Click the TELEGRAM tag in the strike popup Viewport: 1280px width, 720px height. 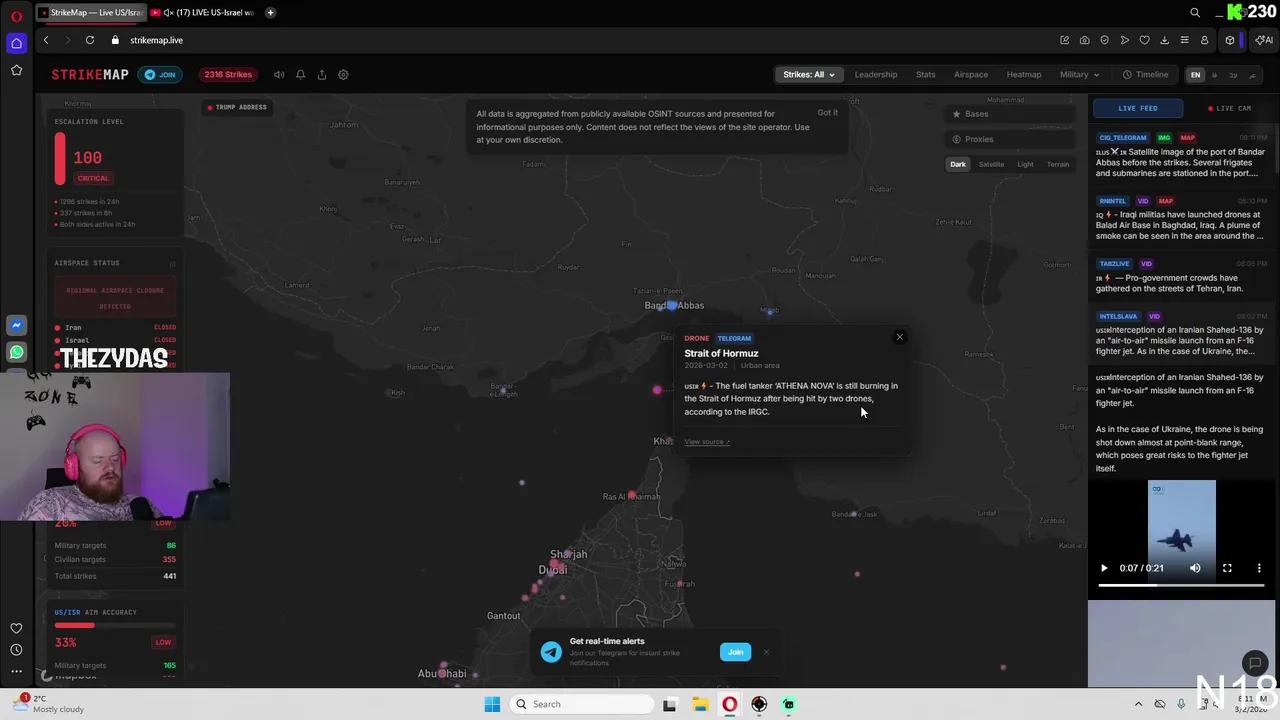[x=734, y=338]
